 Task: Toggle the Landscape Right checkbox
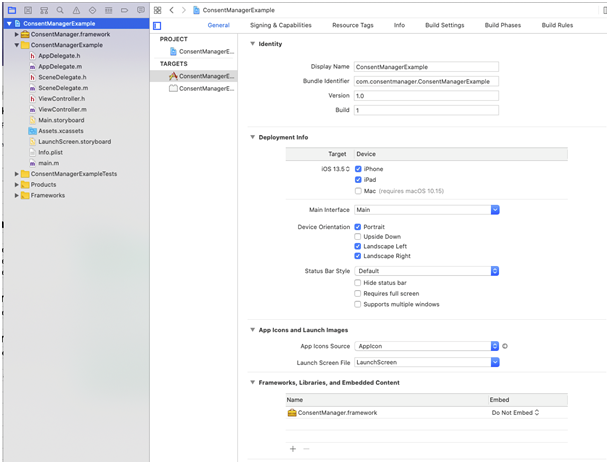358,256
